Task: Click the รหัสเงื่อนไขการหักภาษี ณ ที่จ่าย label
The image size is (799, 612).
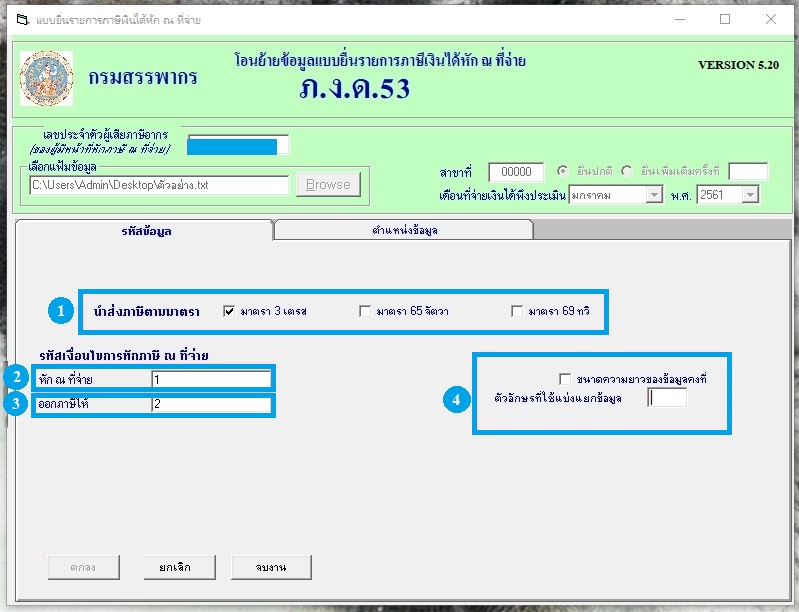Action: click(x=124, y=355)
